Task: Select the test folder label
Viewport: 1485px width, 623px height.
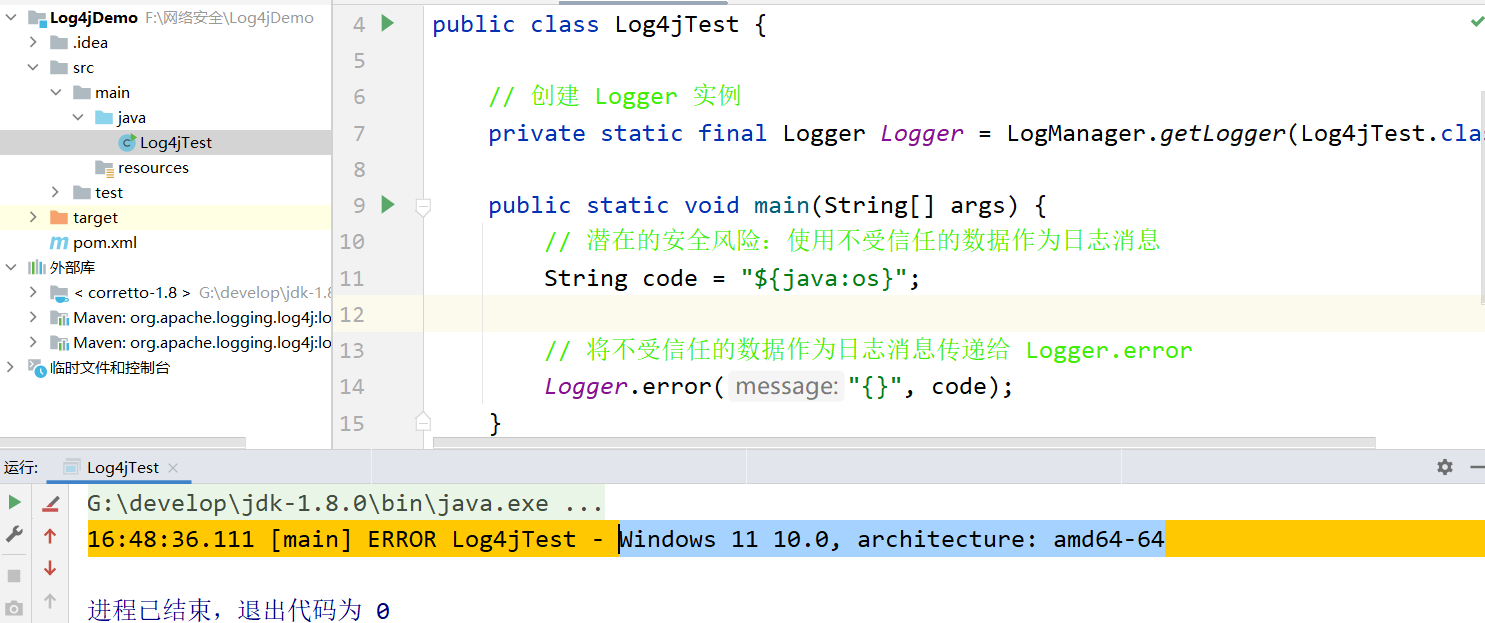Action: click(109, 192)
